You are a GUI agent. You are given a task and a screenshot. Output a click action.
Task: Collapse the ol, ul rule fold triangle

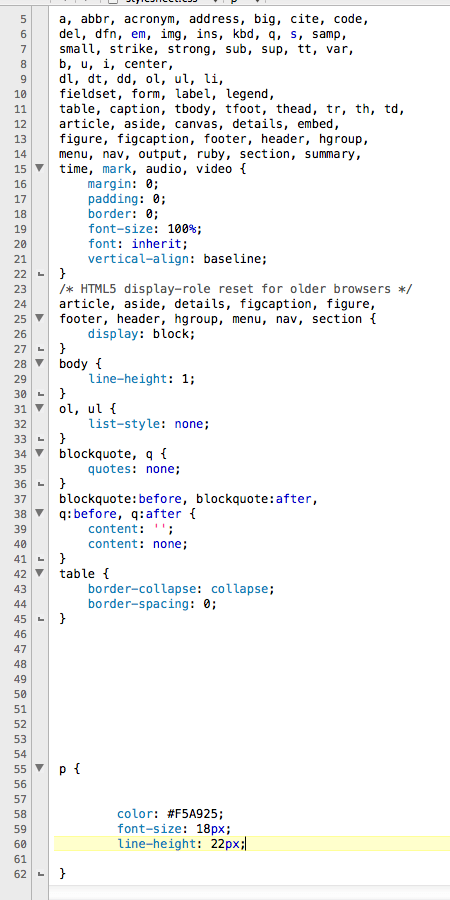point(40,408)
